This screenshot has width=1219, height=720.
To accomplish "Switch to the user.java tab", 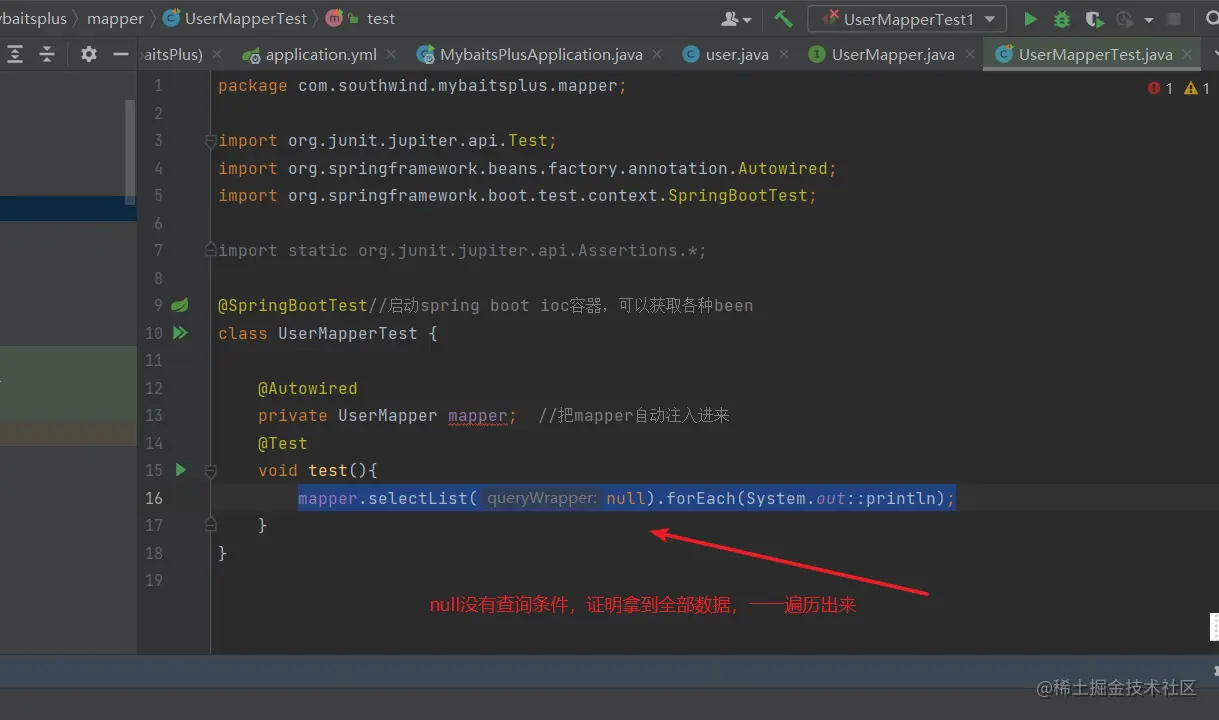I will pyautogui.click(x=737, y=55).
